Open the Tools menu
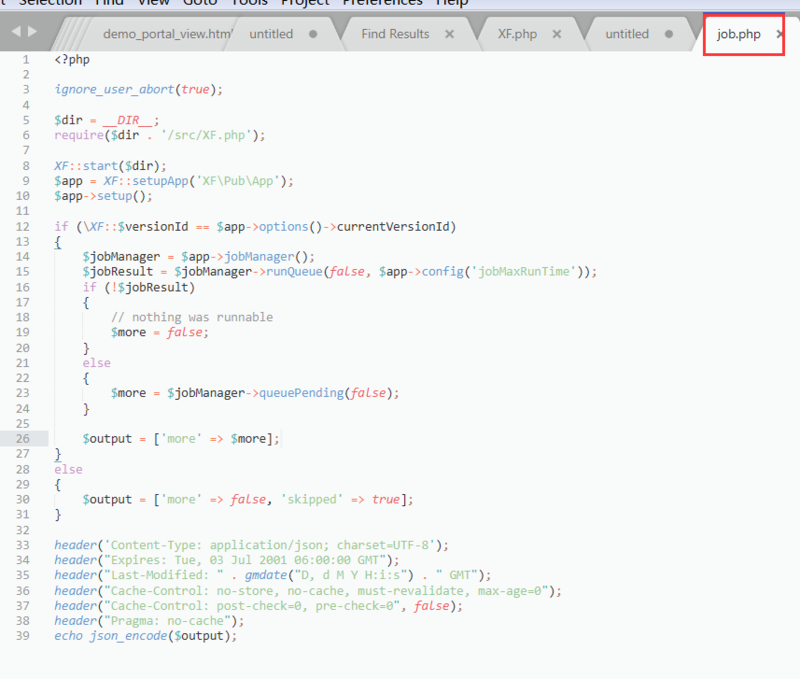This screenshot has width=800, height=679. tap(249, 3)
